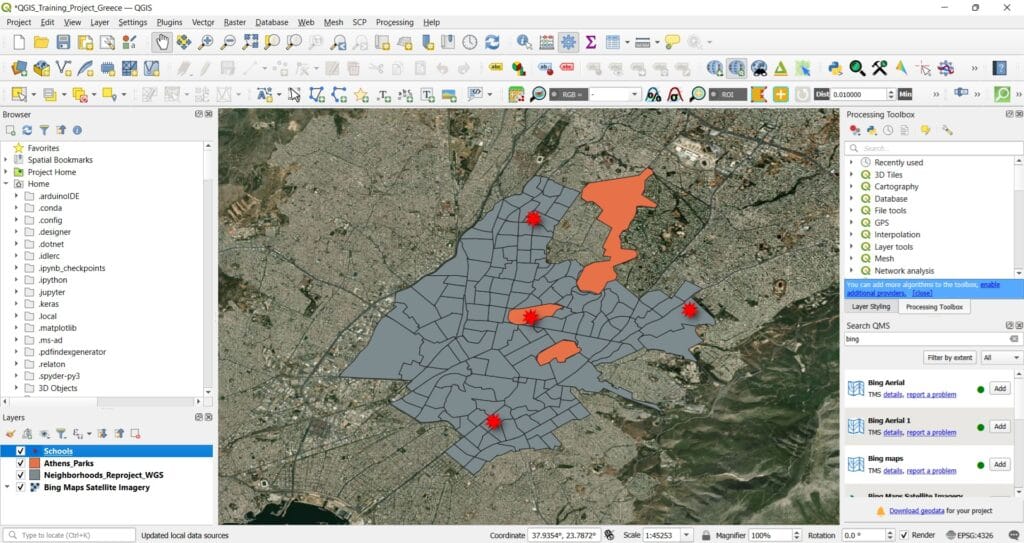Add the Bing maps service

click(x=1000, y=464)
